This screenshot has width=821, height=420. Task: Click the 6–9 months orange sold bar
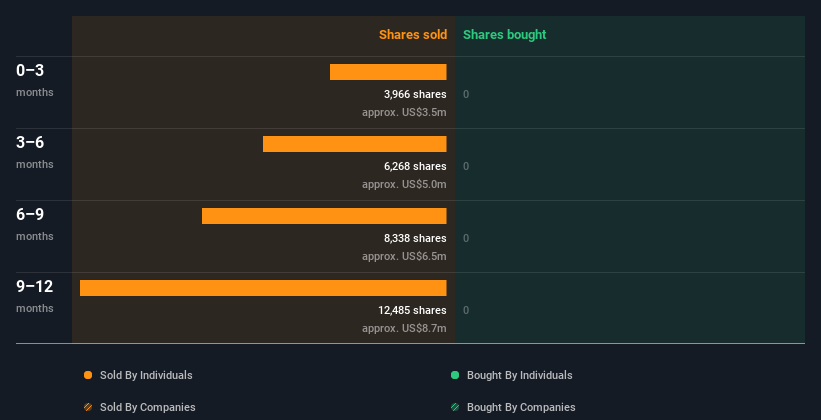(324, 216)
